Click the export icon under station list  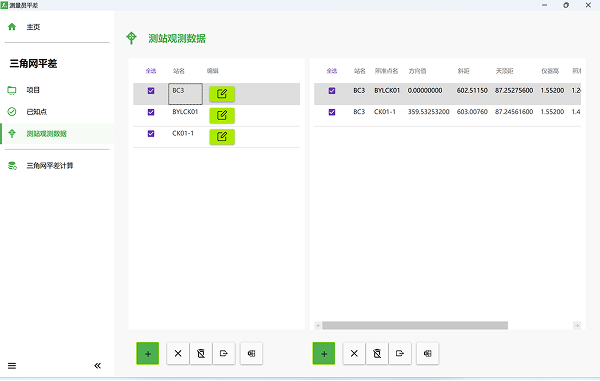(224, 353)
